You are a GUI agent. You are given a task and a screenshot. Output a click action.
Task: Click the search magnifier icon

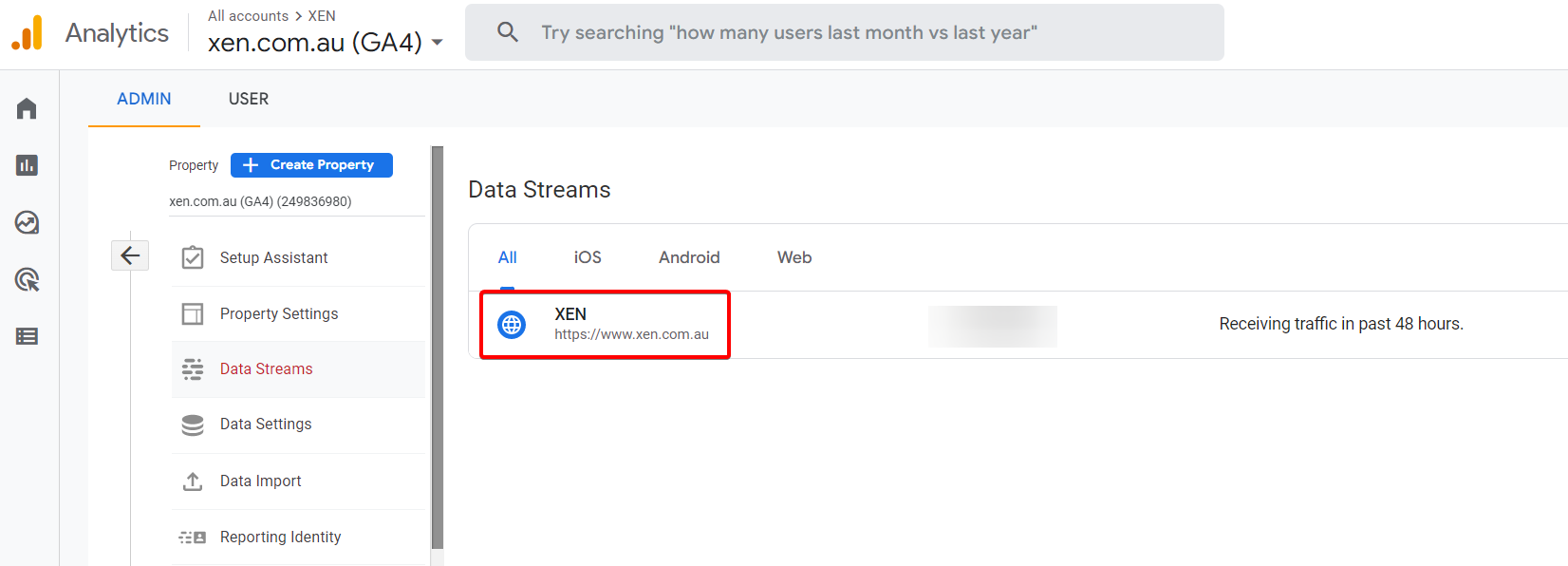(x=508, y=32)
